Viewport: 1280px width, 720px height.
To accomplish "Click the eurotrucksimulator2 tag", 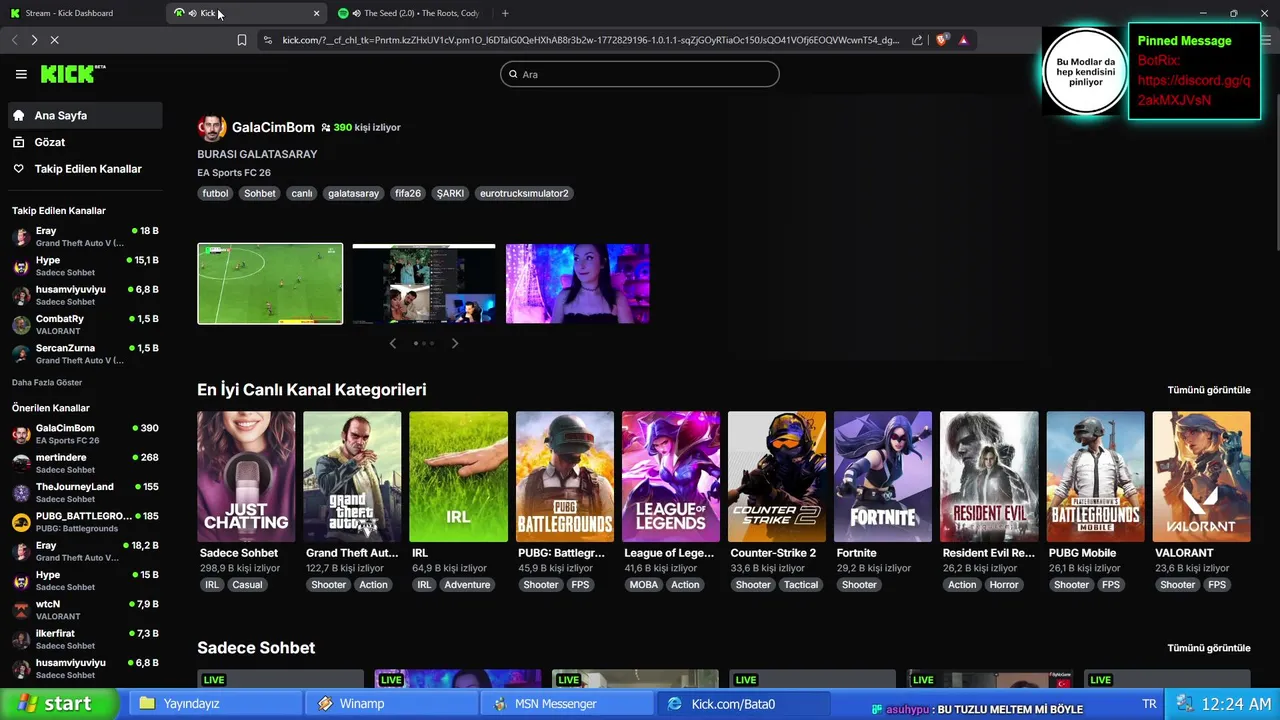I will pos(524,193).
